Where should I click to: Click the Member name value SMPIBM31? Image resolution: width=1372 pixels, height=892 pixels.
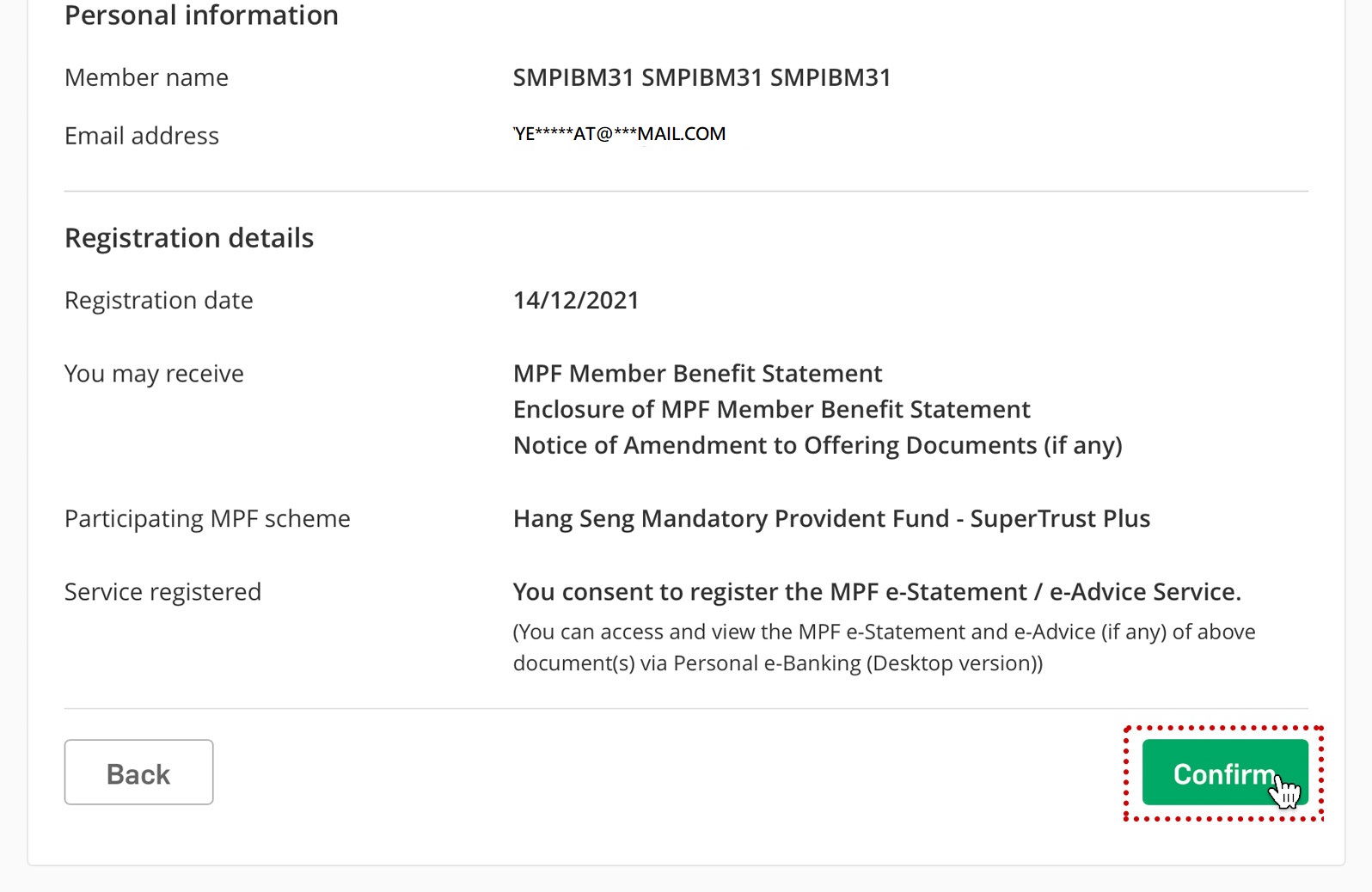click(x=701, y=77)
